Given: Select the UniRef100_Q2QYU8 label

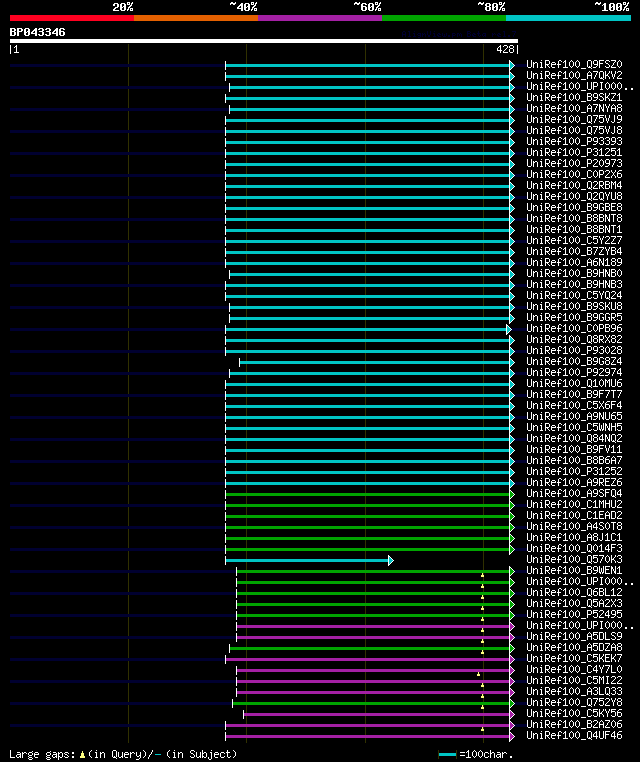Looking at the screenshot, I should pos(574,197).
